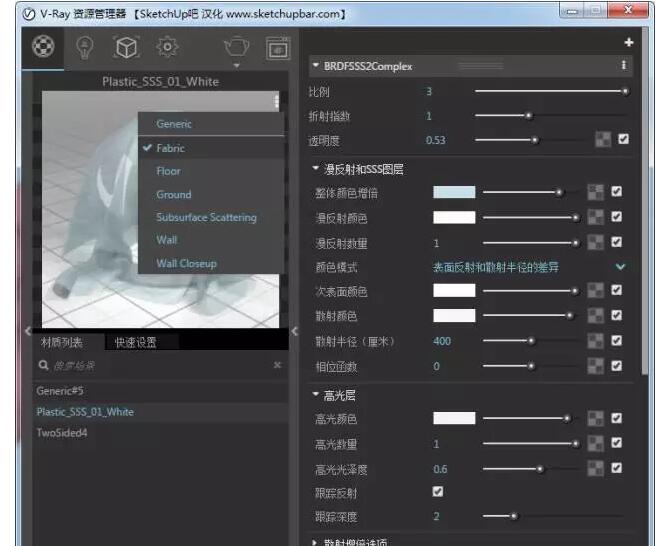Viewport: 659px width, 546px height.
Task: Click the 散射半径 value 400
Action: [x=442, y=341]
